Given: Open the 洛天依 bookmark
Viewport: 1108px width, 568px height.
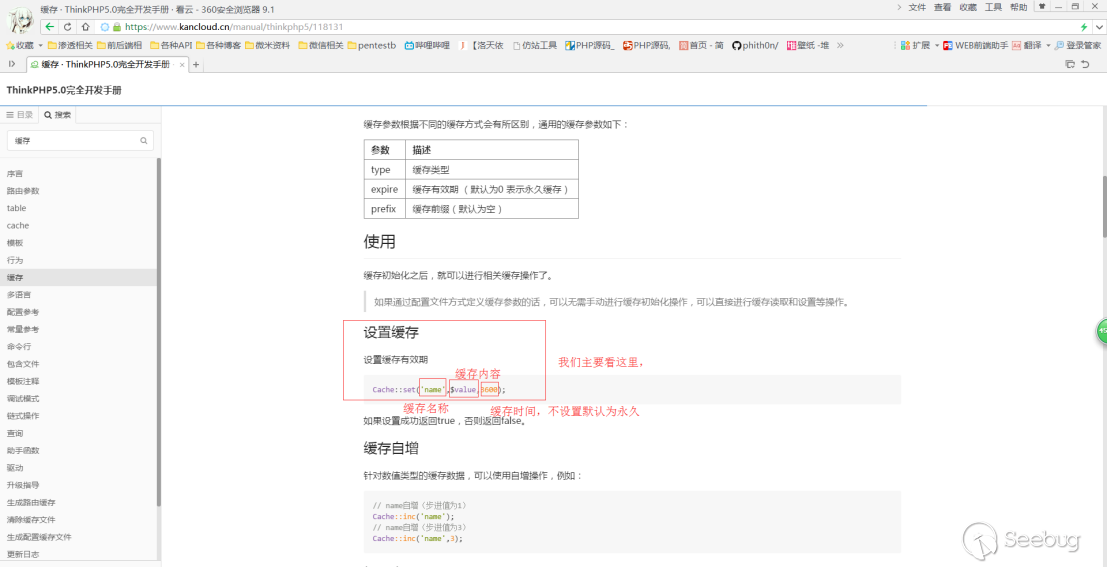Looking at the screenshot, I should pos(482,45).
